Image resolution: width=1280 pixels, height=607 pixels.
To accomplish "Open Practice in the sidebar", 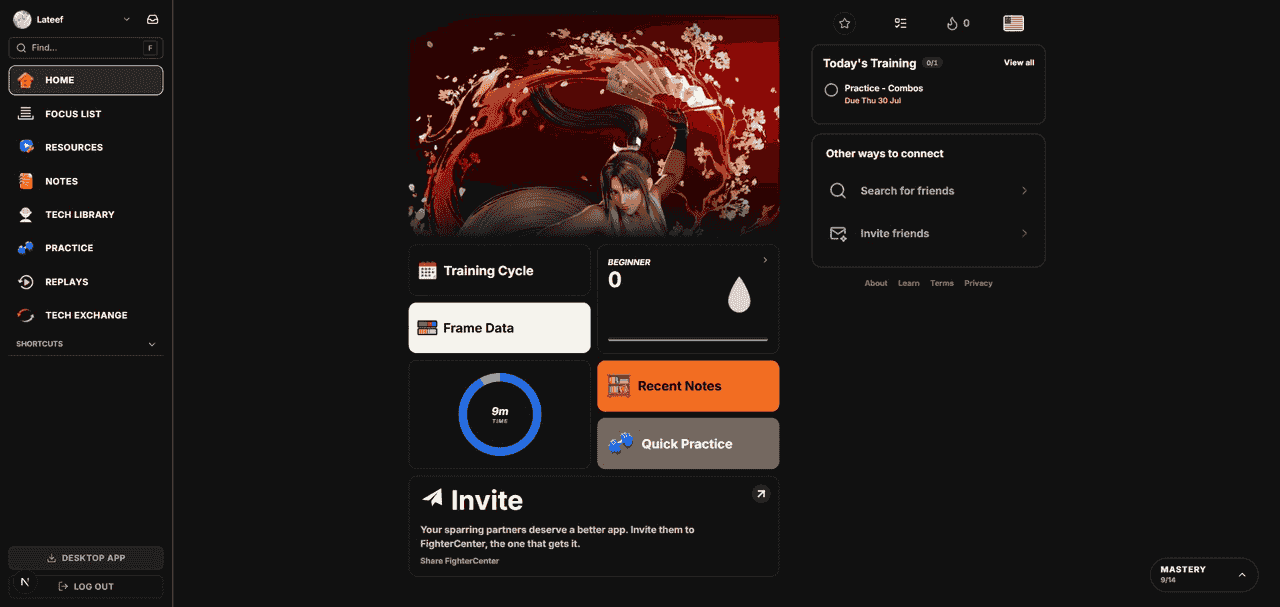I will pyautogui.click(x=86, y=248).
